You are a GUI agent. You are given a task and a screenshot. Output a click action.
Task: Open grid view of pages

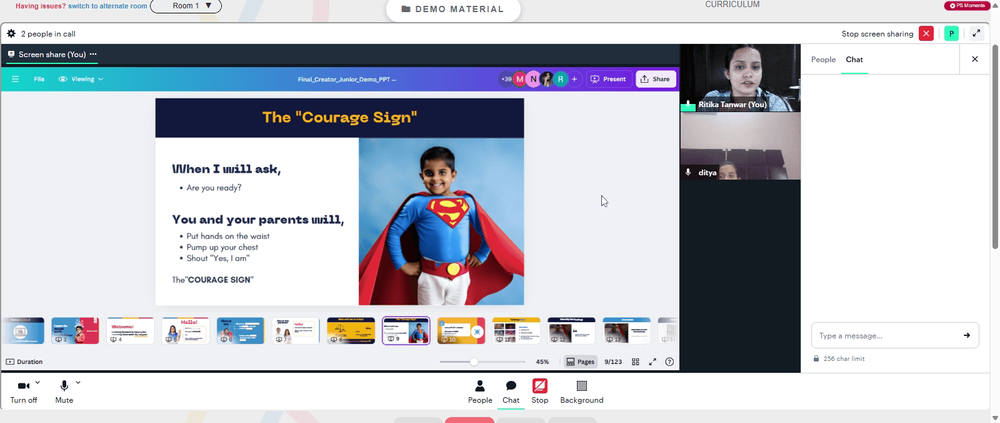pos(635,362)
